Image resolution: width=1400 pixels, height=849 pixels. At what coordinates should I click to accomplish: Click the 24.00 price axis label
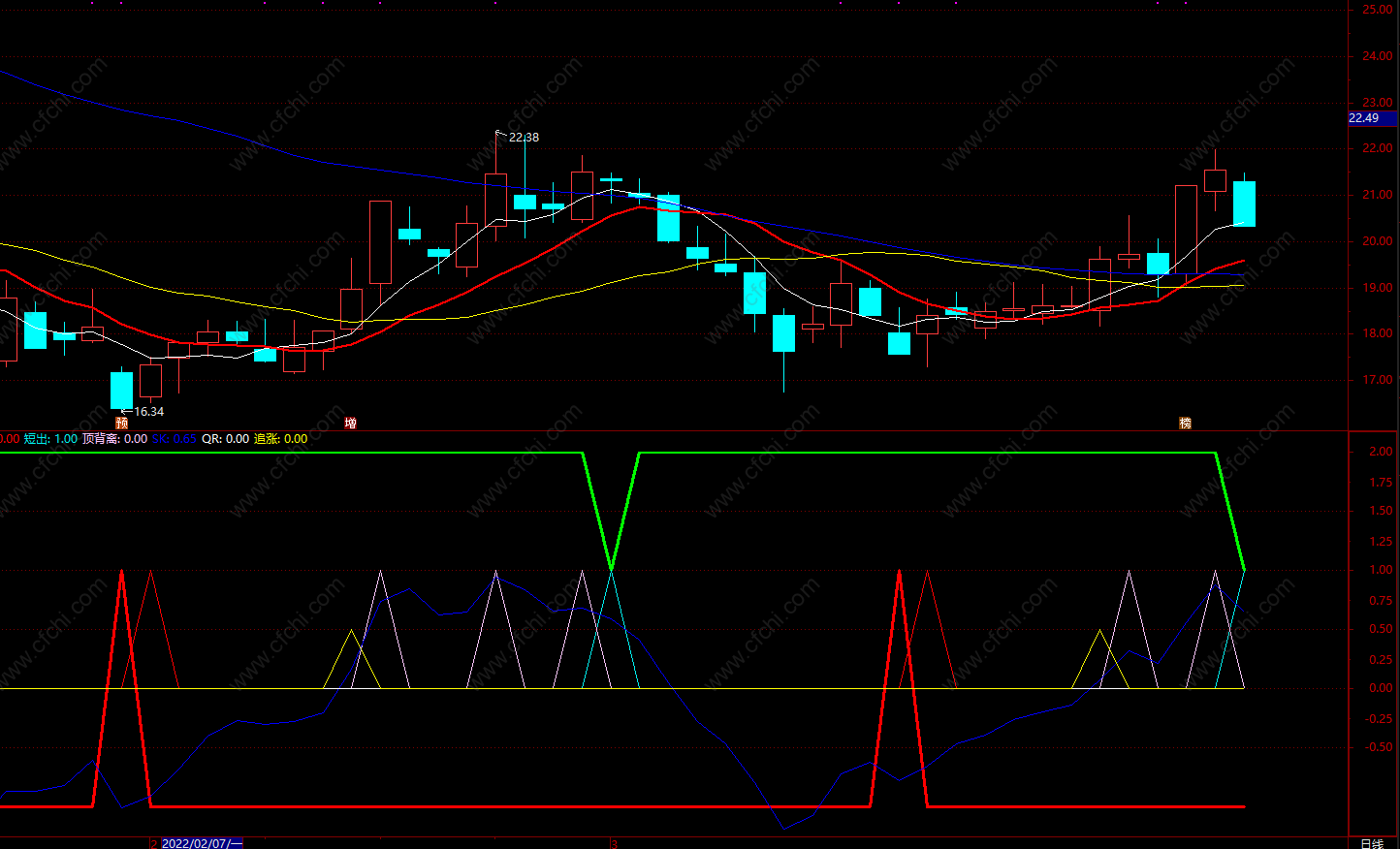click(1377, 56)
